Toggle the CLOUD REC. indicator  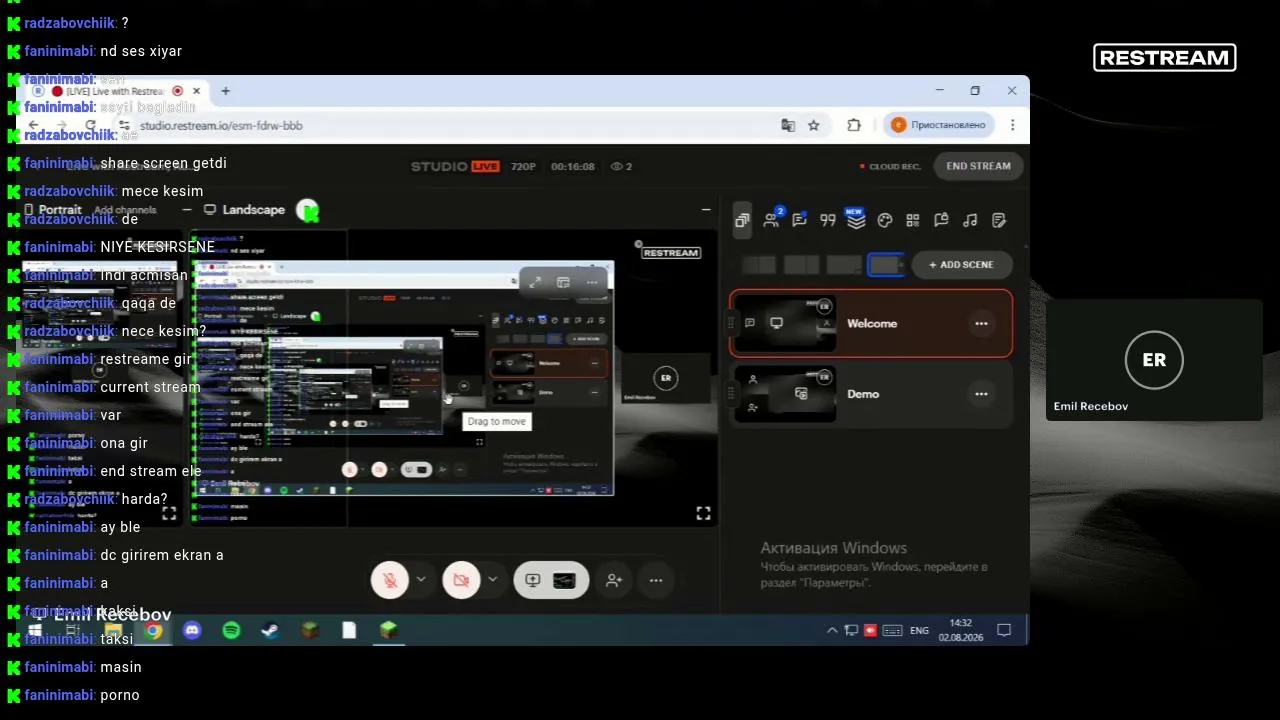coord(890,166)
